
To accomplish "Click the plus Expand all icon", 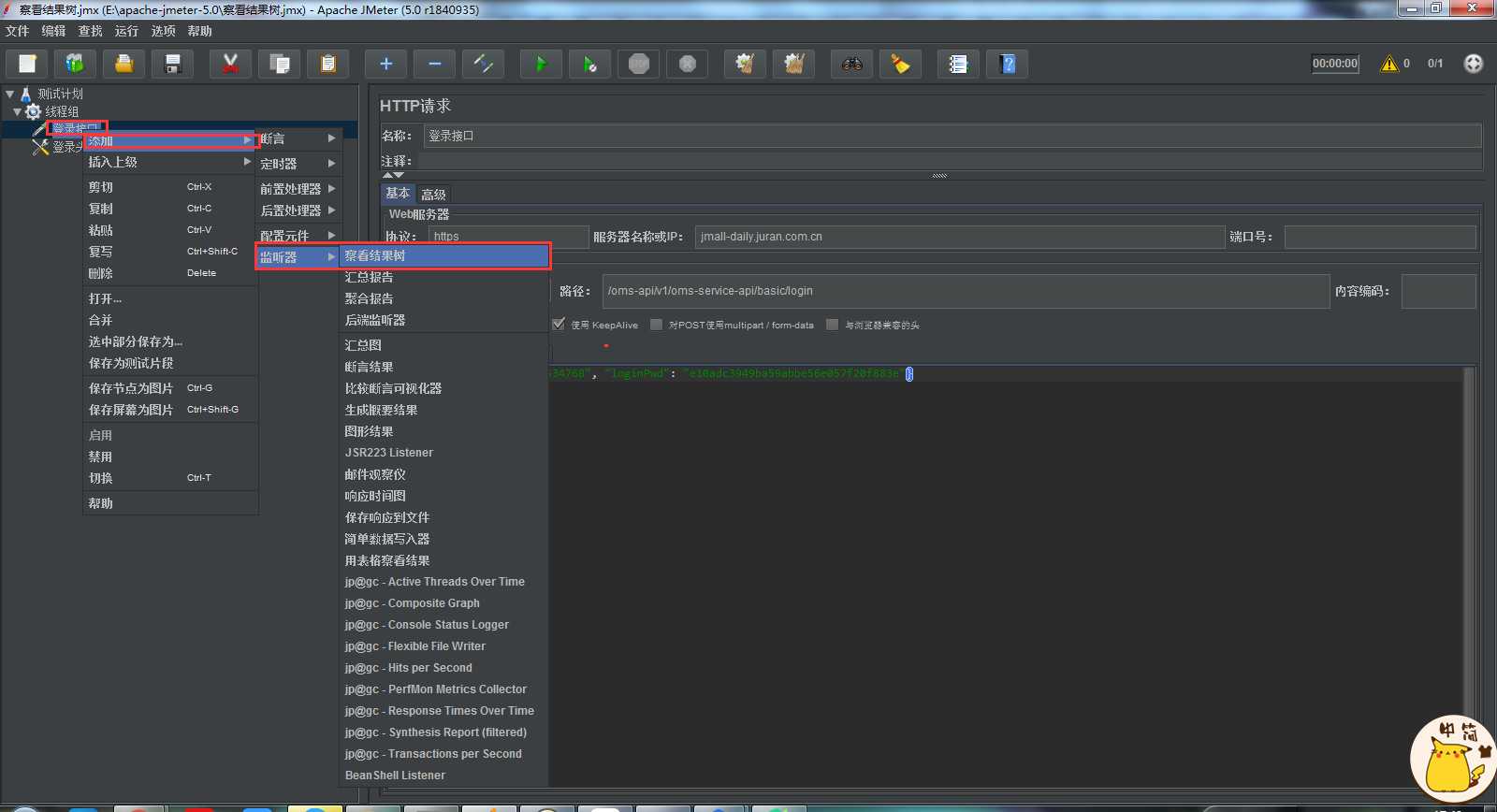I will click(x=386, y=64).
